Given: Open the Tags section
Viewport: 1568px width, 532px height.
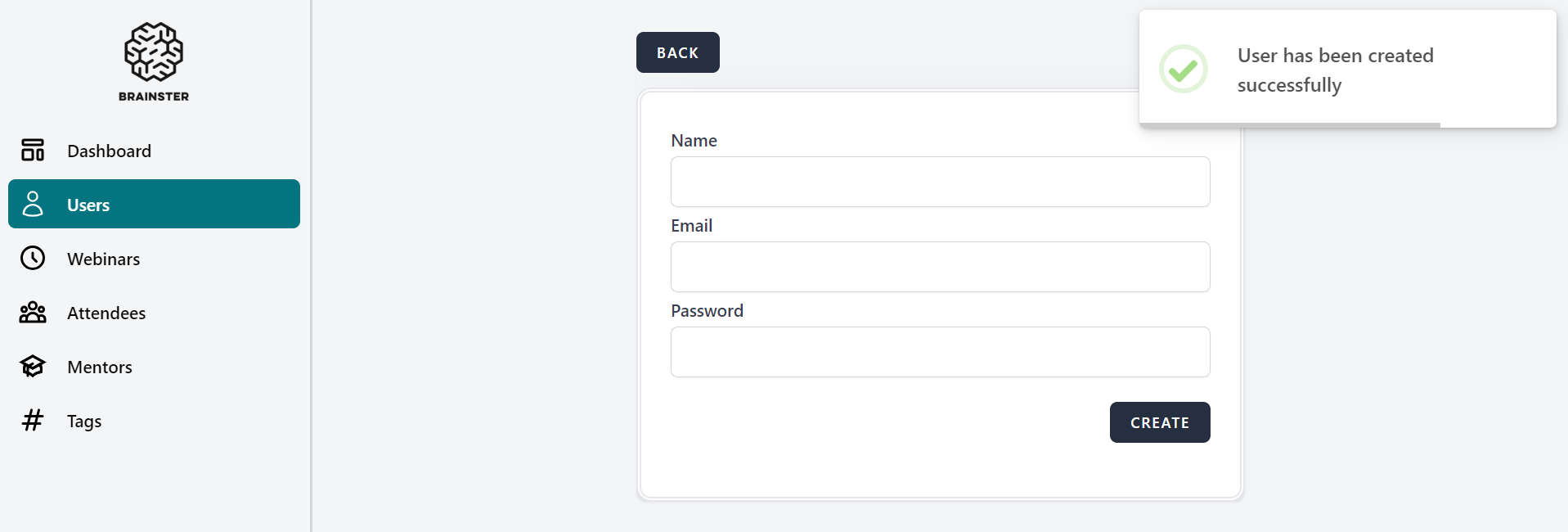Looking at the screenshot, I should tap(84, 422).
